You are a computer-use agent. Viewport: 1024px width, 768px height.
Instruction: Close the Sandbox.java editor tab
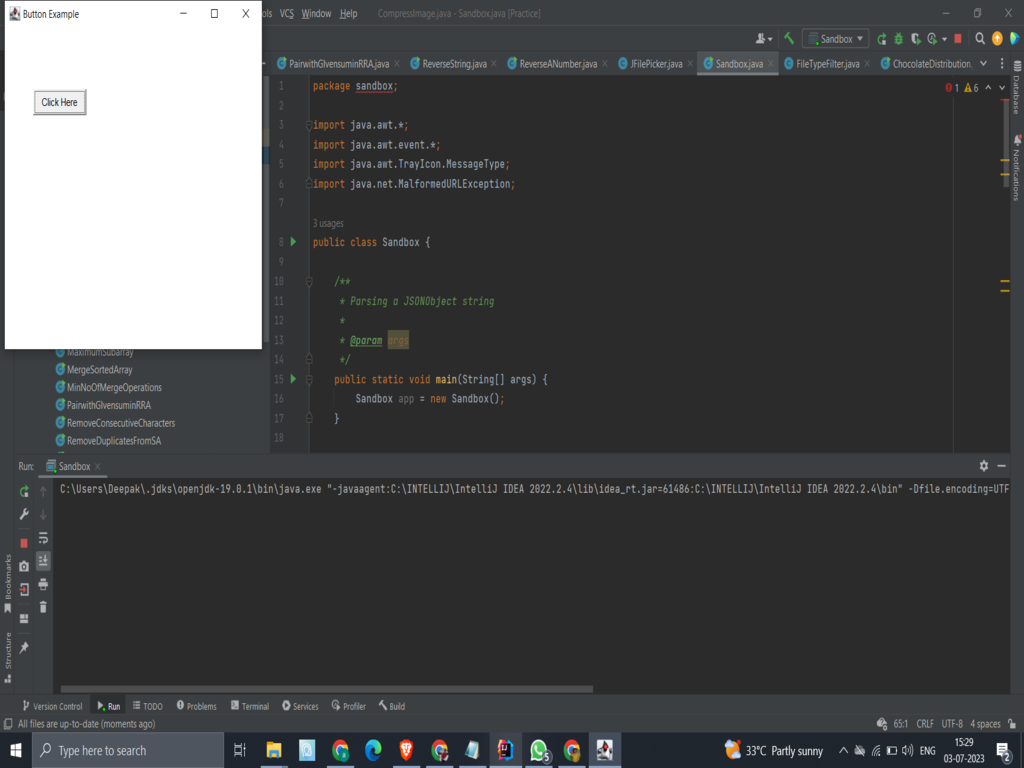[771, 63]
